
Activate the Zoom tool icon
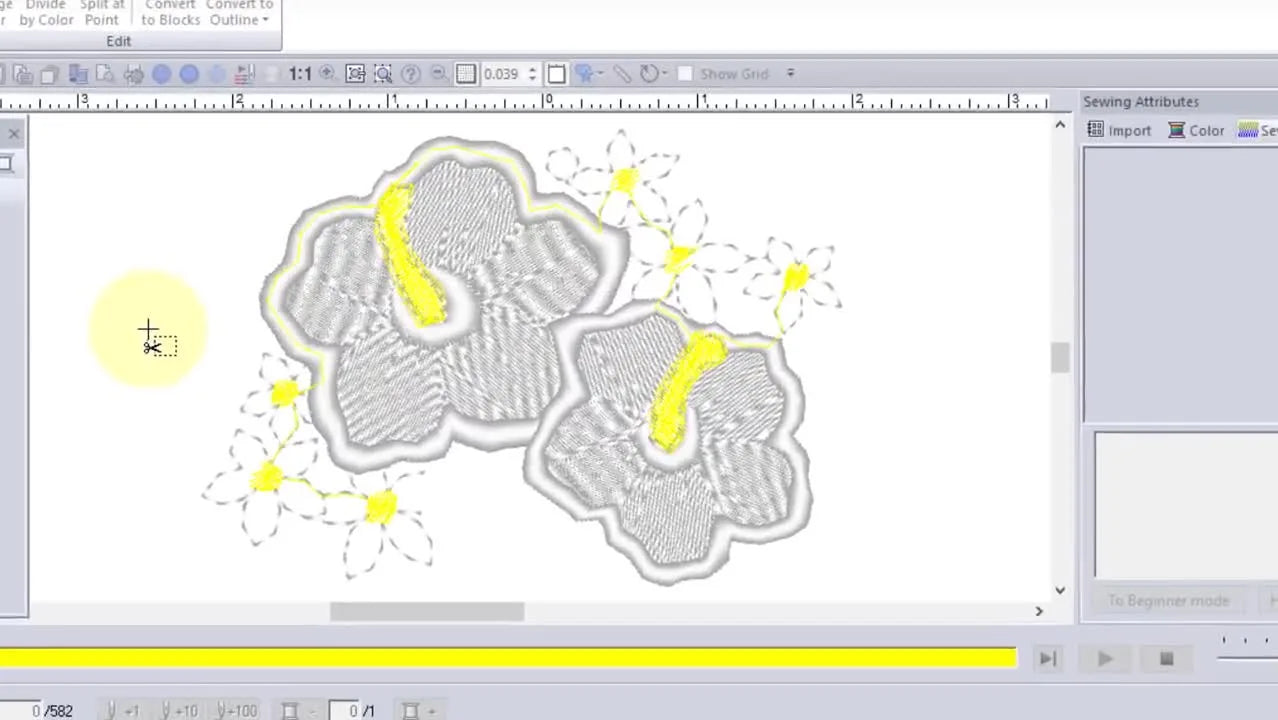[382, 73]
